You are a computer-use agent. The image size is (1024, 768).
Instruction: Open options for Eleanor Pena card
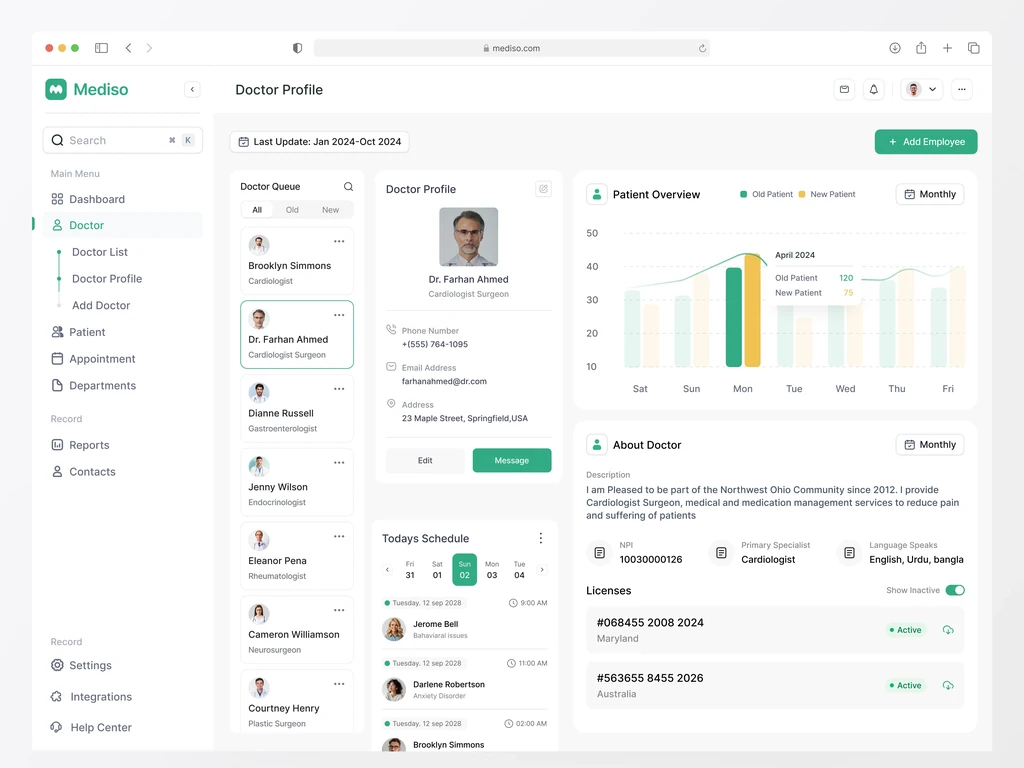click(339, 537)
